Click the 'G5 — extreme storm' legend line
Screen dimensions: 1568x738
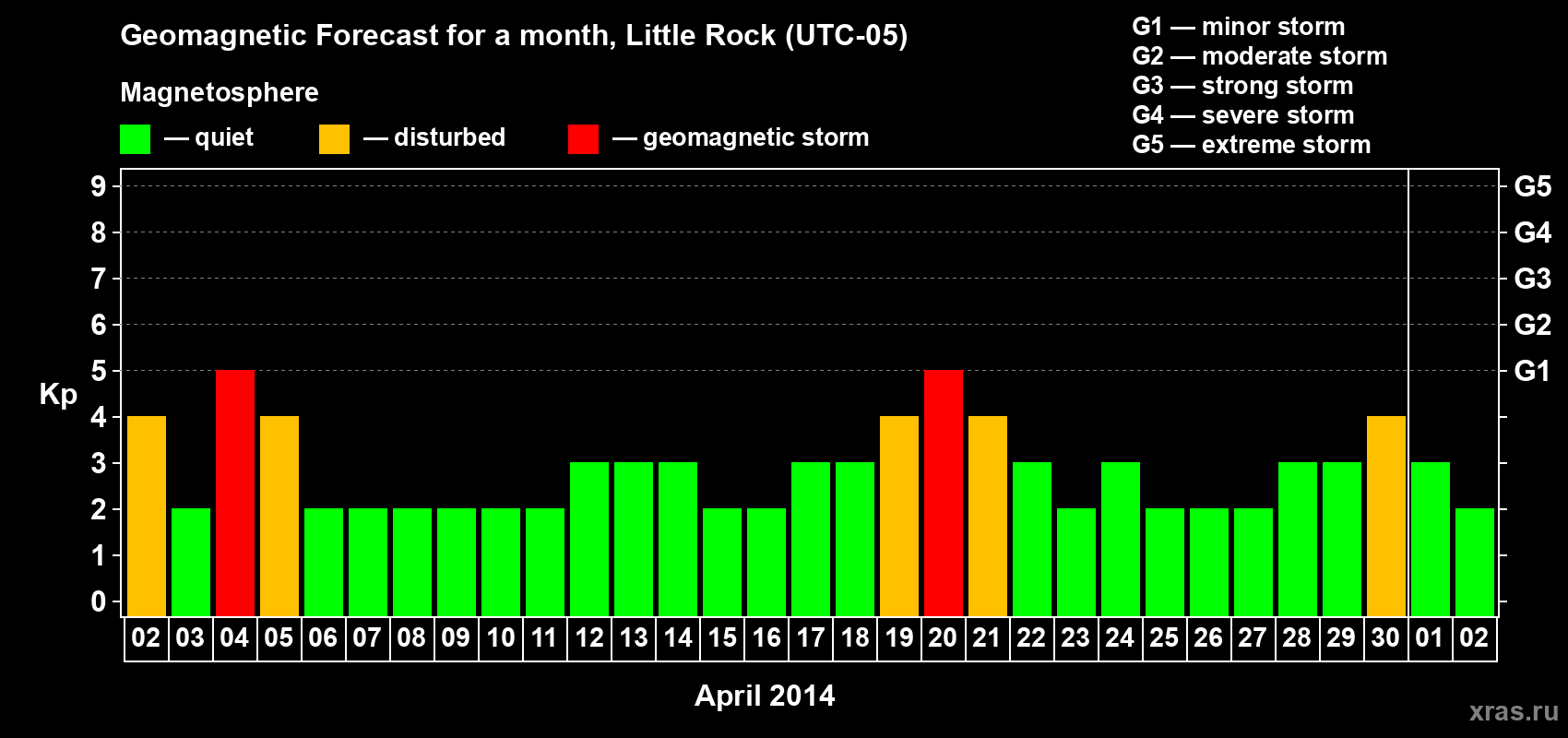pos(1252,145)
